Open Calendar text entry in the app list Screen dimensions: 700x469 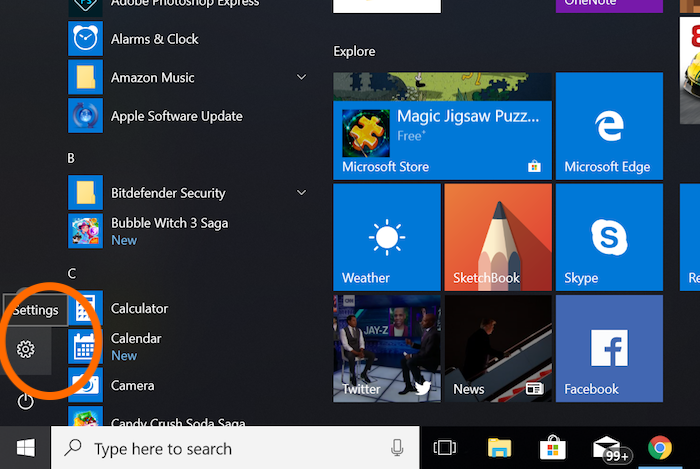(x=136, y=338)
